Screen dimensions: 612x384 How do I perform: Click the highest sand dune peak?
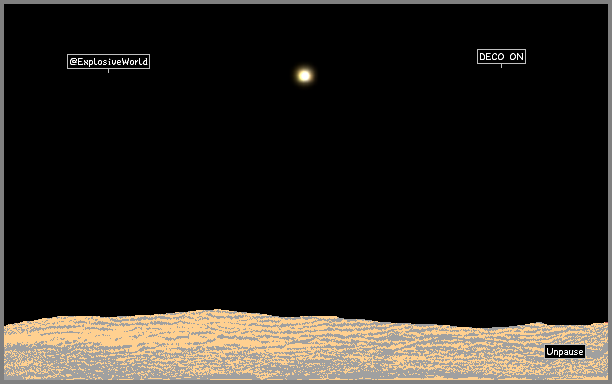point(216,311)
